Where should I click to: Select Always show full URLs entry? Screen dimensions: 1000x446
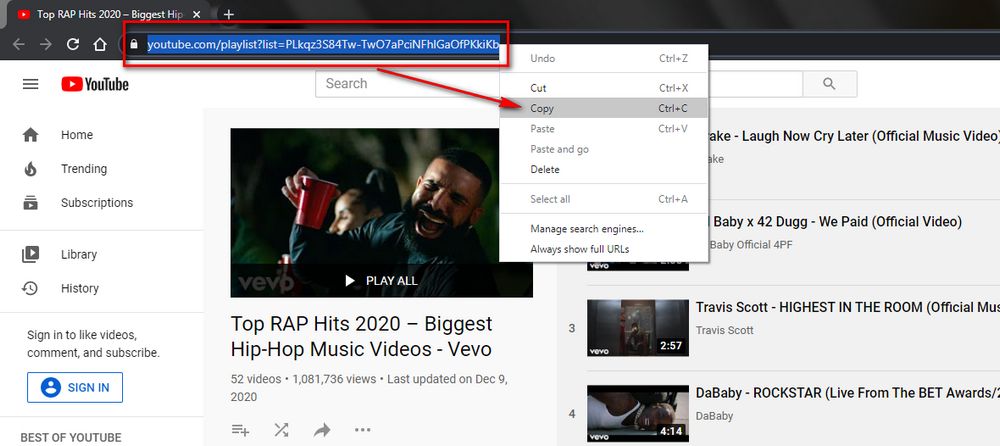[x=603, y=249]
